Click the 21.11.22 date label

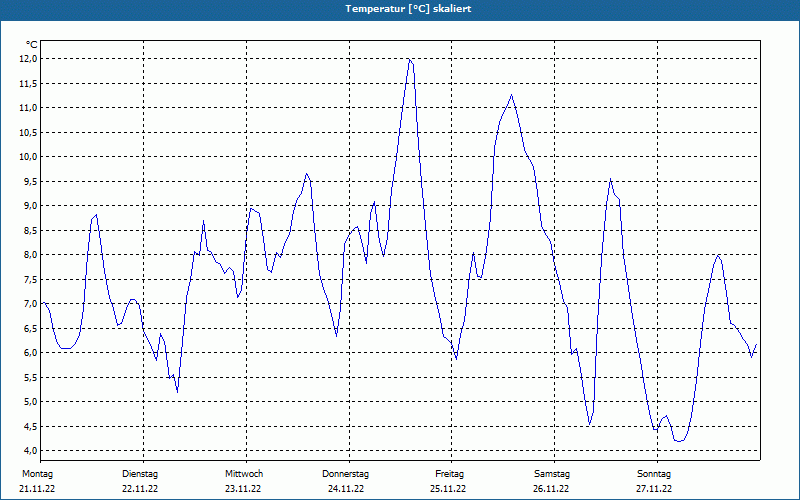coord(37,489)
